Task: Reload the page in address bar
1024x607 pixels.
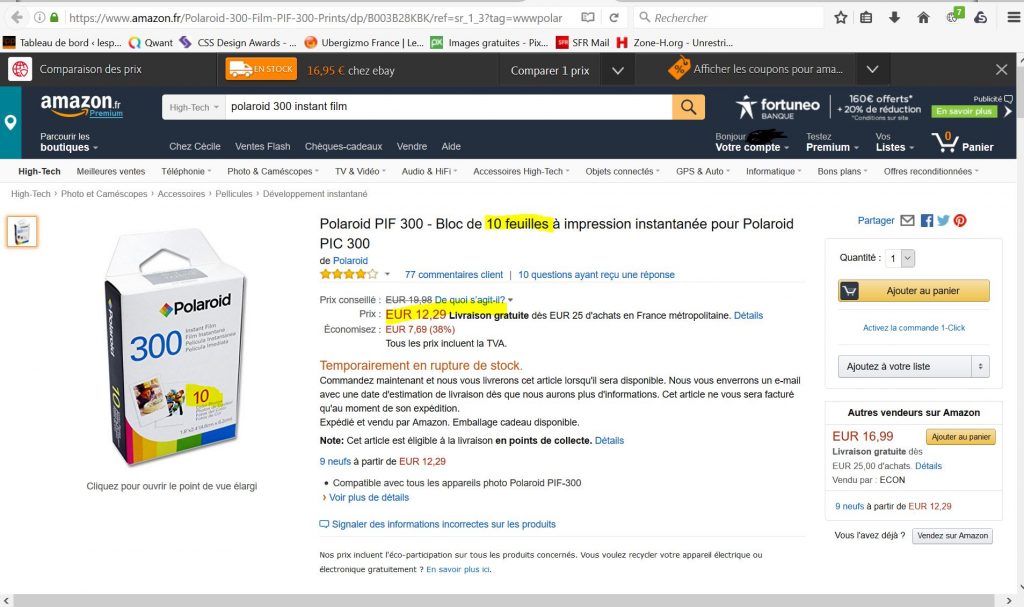Action: coord(614,18)
